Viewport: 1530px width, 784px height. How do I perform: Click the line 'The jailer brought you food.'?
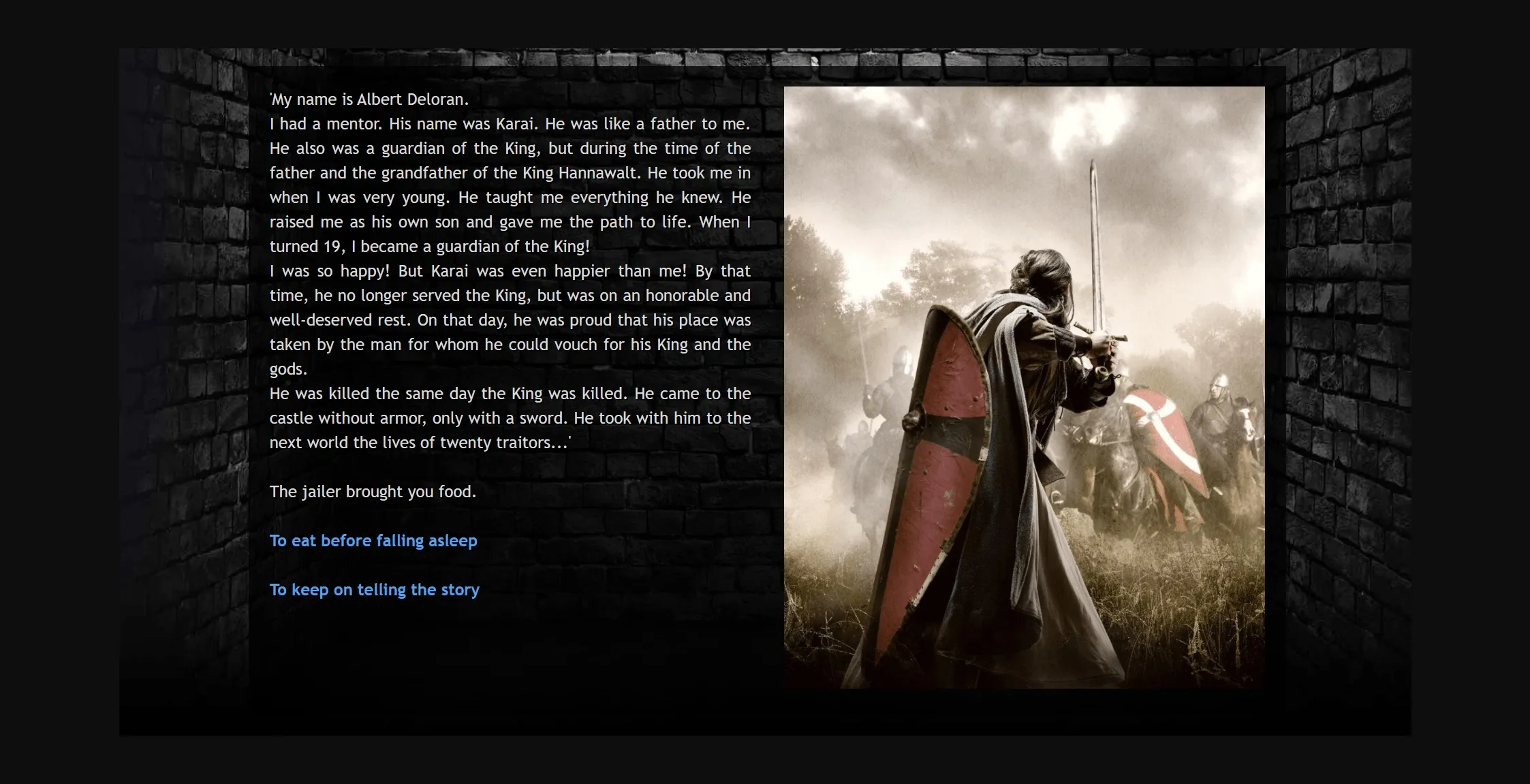coord(373,492)
